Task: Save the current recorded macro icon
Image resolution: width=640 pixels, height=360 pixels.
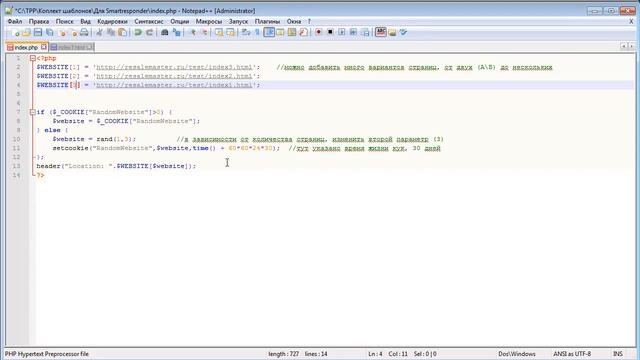Action: [365, 32]
